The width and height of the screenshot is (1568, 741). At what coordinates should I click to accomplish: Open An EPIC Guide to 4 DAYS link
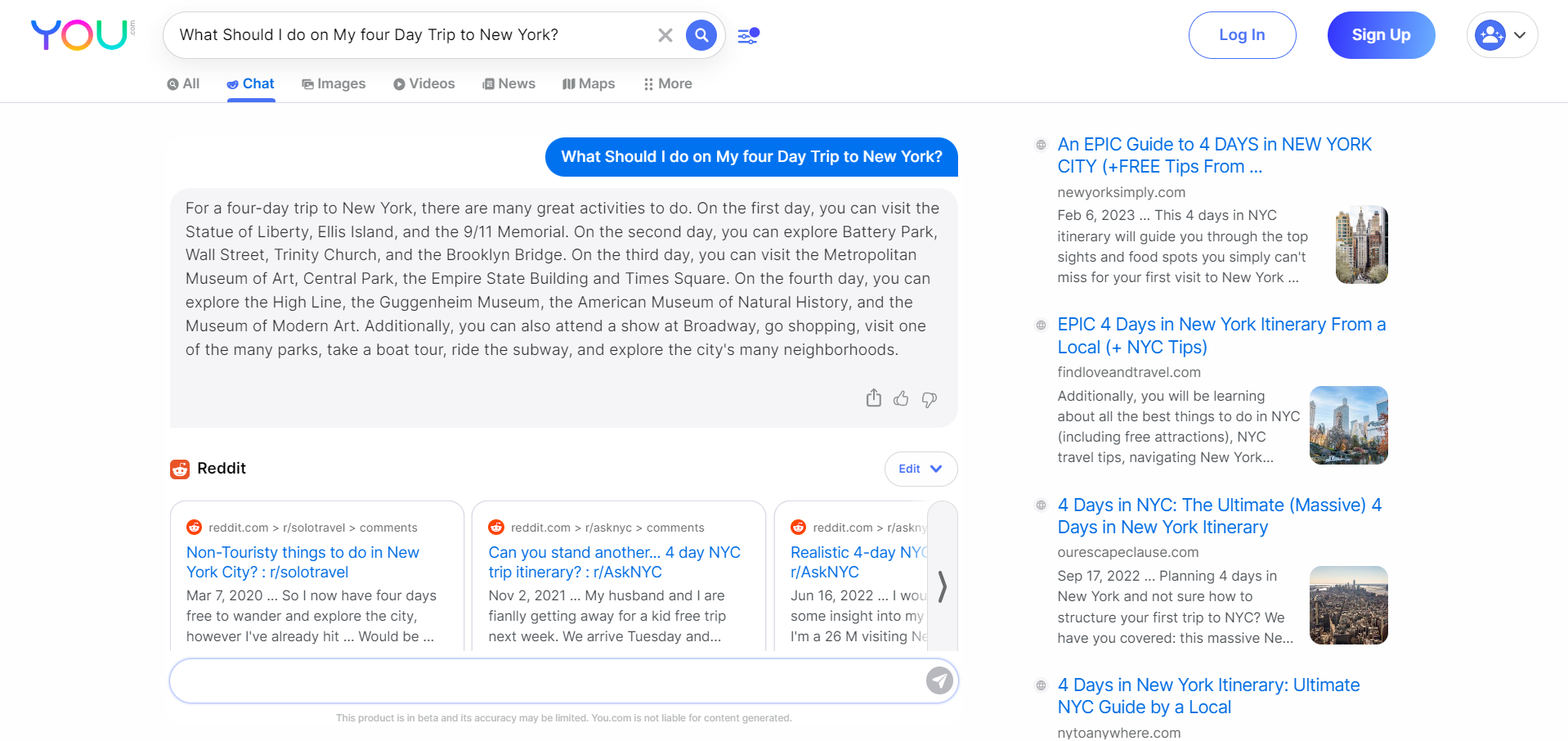1214,155
